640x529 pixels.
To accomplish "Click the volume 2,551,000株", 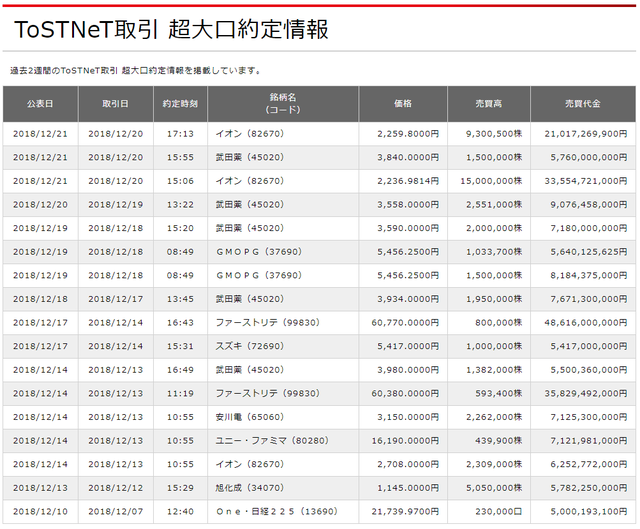I will click(x=494, y=205).
